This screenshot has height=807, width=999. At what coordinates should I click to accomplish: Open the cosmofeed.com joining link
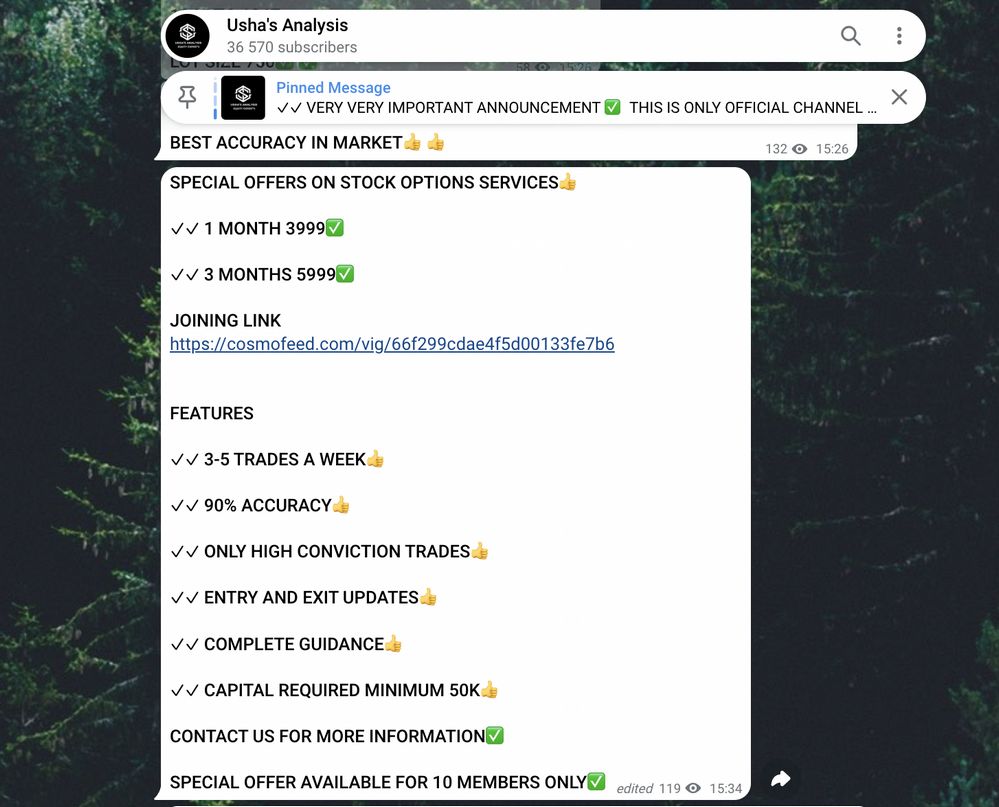[x=392, y=344]
